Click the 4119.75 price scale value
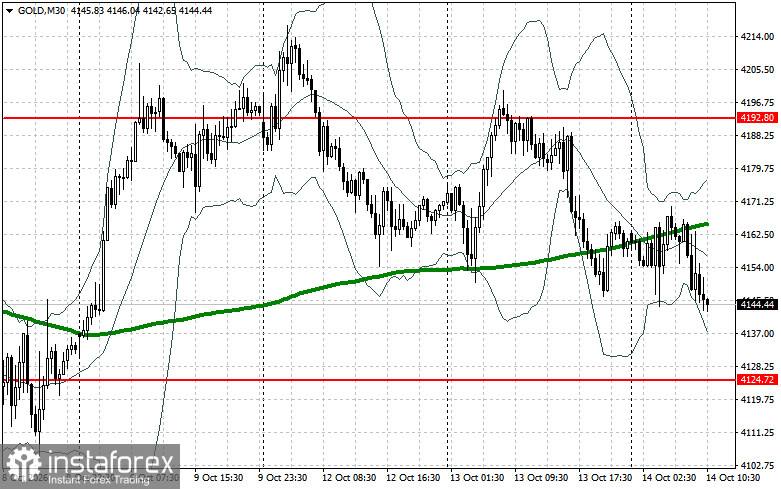 click(x=757, y=399)
